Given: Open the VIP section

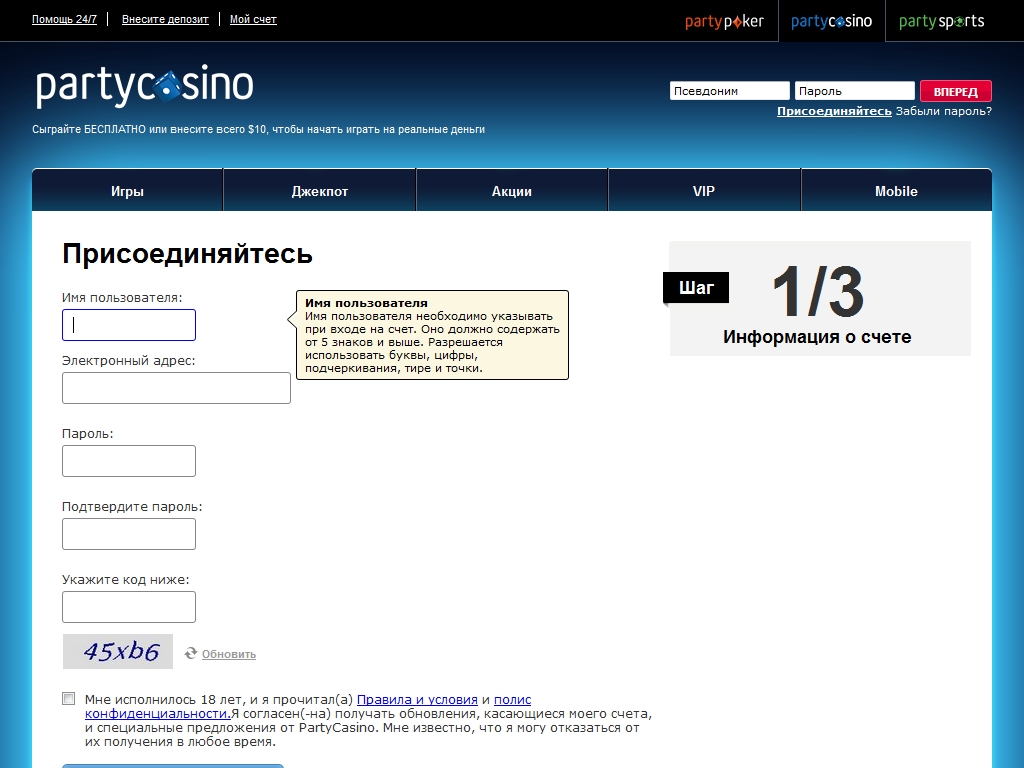Looking at the screenshot, I should 704,191.
